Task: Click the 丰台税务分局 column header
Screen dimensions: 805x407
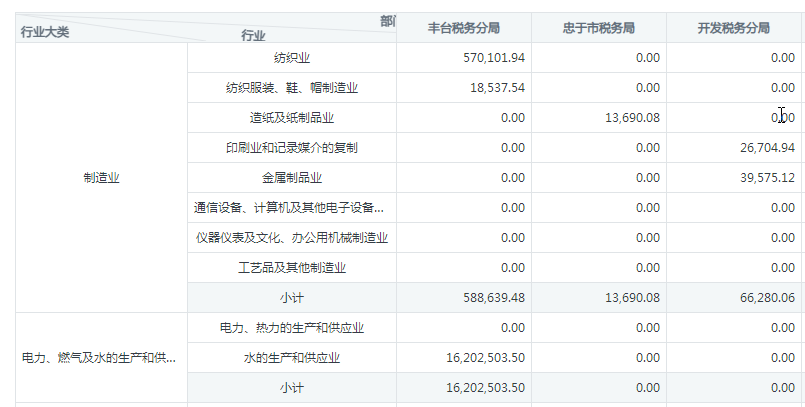Action: click(x=463, y=28)
